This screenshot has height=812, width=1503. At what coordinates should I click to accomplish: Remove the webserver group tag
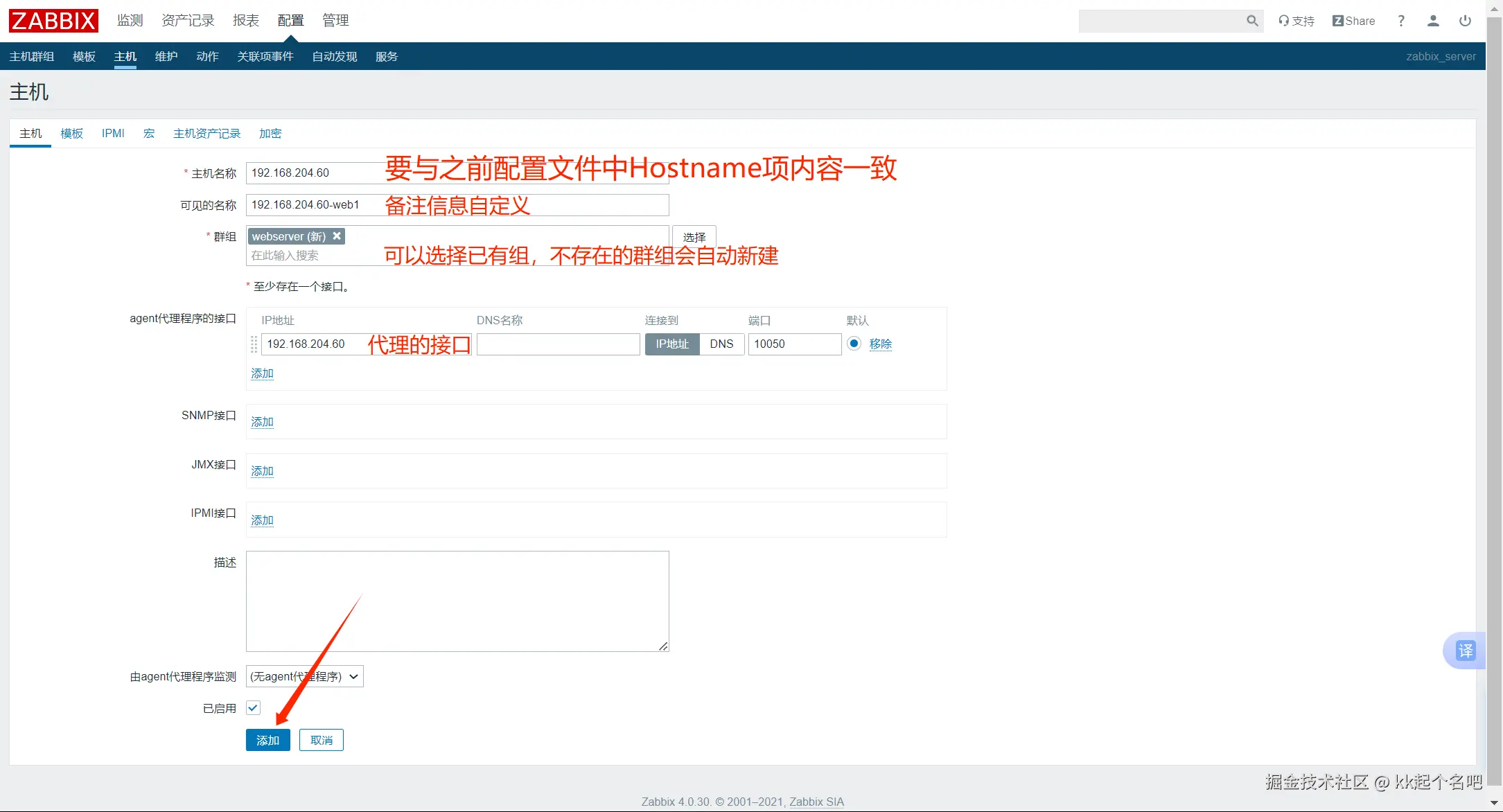point(337,236)
